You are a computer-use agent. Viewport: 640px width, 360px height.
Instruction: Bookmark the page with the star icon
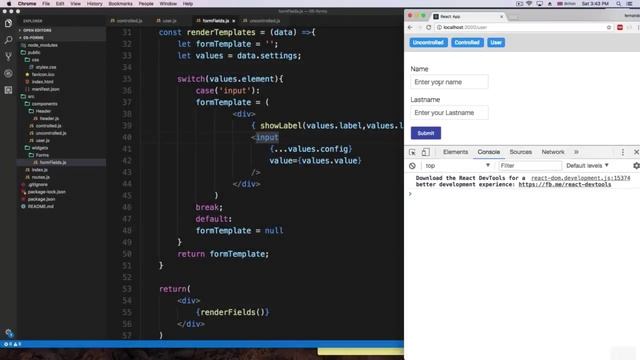(x=609, y=27)
